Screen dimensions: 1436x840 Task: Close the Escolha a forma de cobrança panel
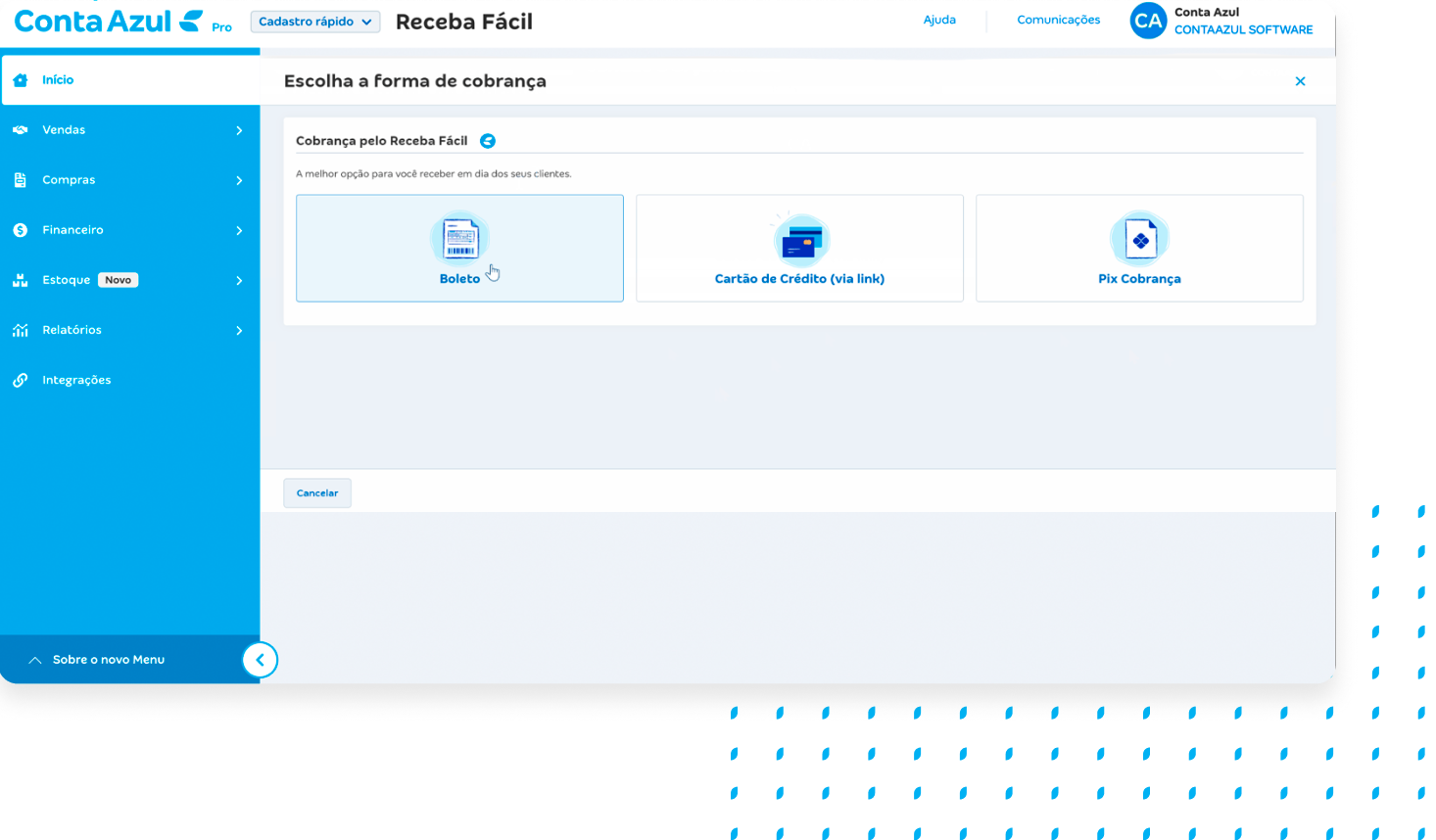click(x=1300, y=81)
